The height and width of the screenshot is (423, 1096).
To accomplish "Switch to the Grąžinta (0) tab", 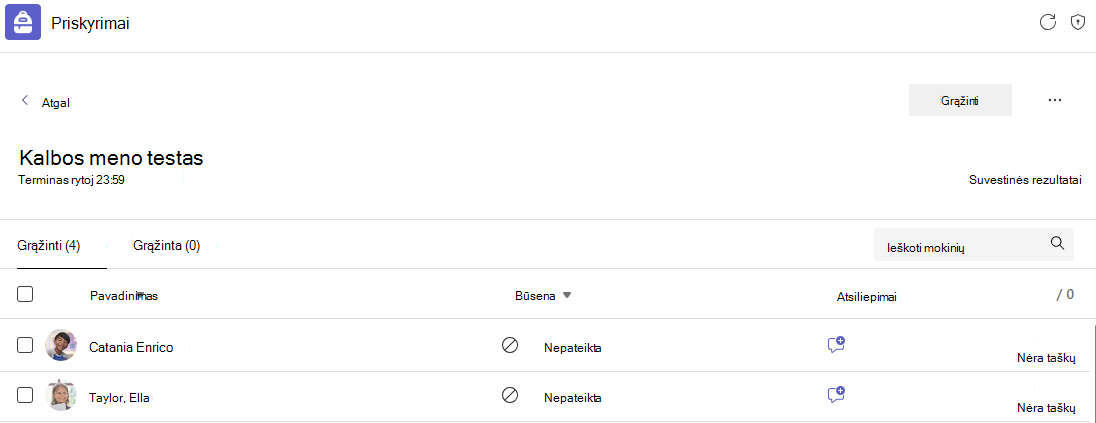I will [166, 245].
